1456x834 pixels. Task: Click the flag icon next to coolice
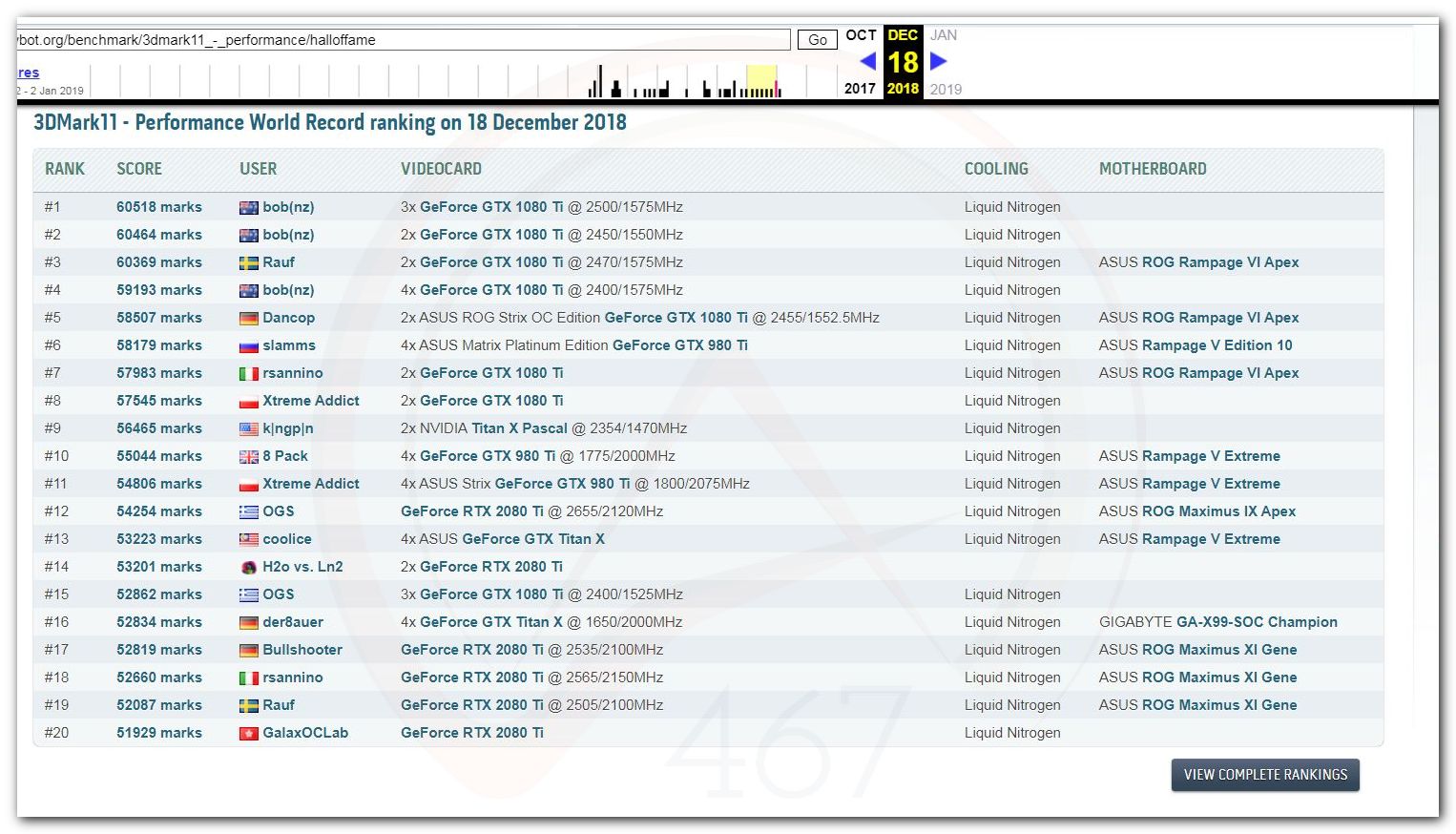tap(248, 540)
